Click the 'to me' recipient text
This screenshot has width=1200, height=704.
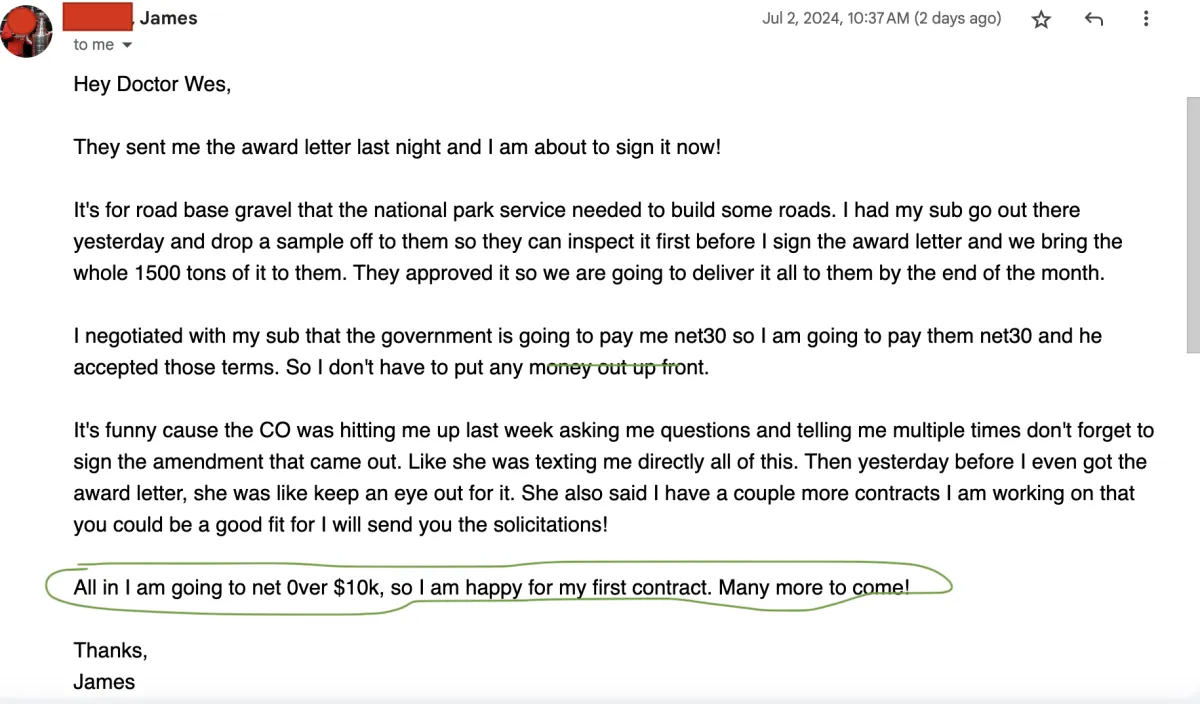(94, 45)
